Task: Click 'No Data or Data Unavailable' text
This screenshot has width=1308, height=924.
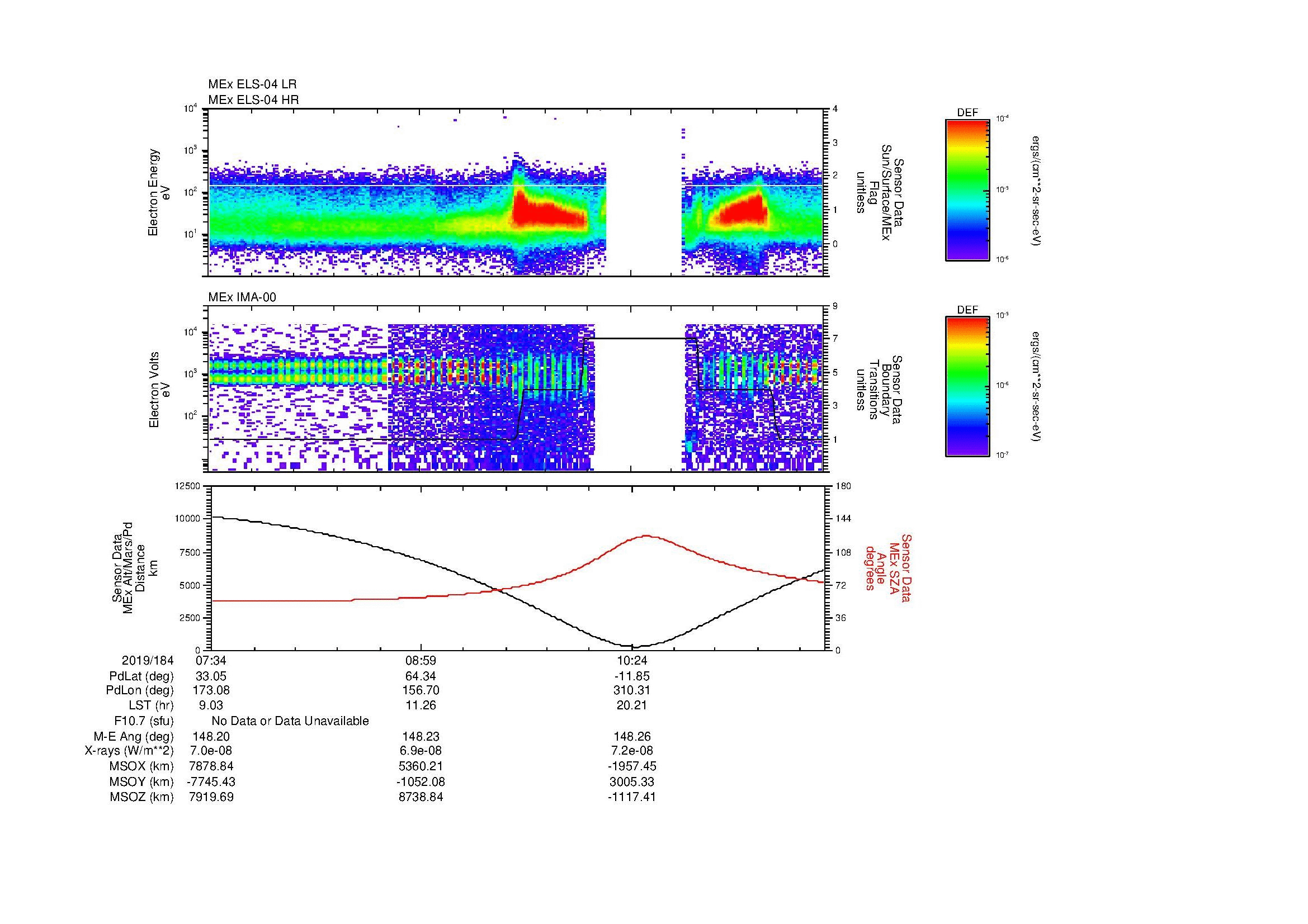Action: pos(290,721)
